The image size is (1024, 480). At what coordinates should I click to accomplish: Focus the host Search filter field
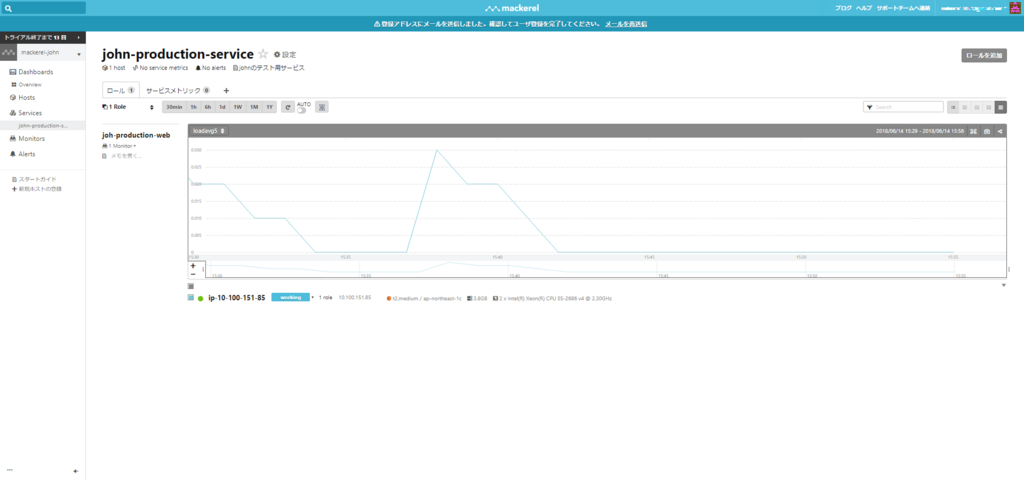(903, 106)
